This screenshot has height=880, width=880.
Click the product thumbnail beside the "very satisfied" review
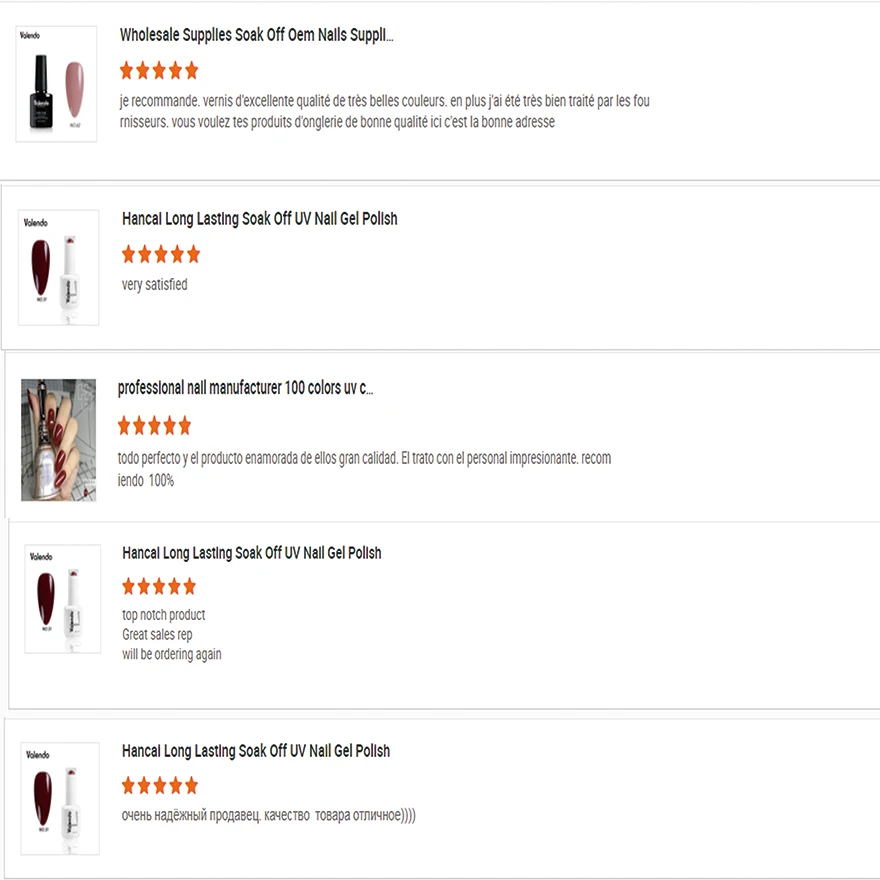pyautogui.click(x=59, y=267)
